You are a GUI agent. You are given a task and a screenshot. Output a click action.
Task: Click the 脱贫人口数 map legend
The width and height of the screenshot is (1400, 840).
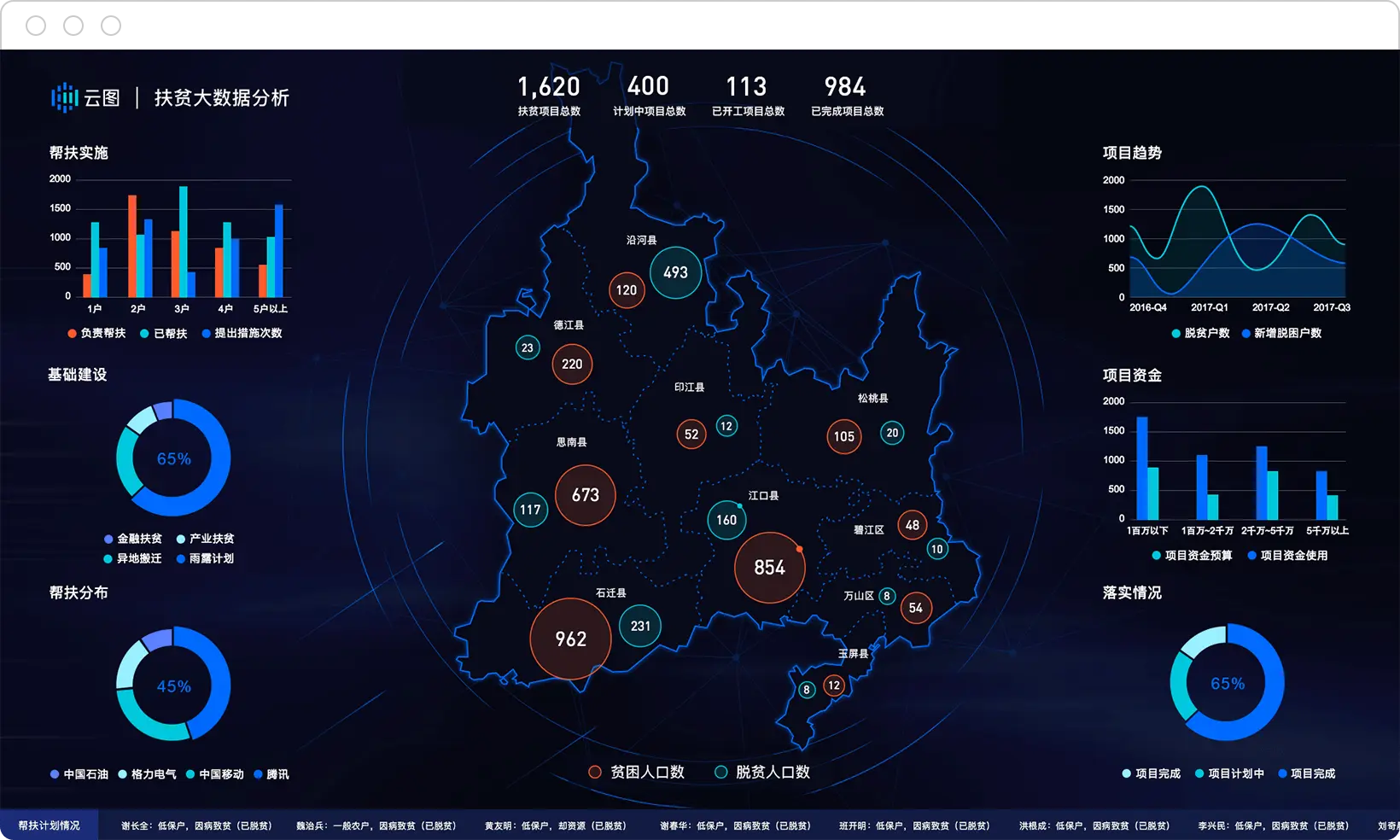762,772
